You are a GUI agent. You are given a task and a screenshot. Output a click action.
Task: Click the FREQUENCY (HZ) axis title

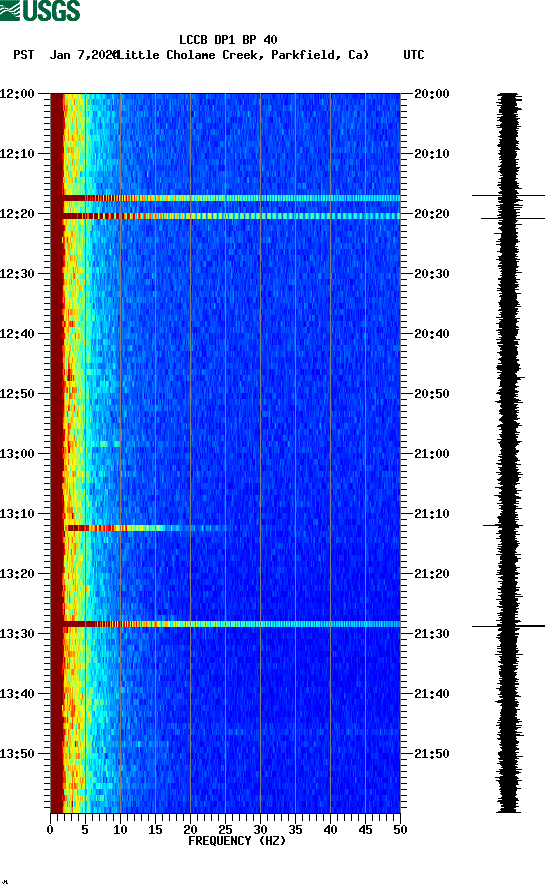coord(236,841)
